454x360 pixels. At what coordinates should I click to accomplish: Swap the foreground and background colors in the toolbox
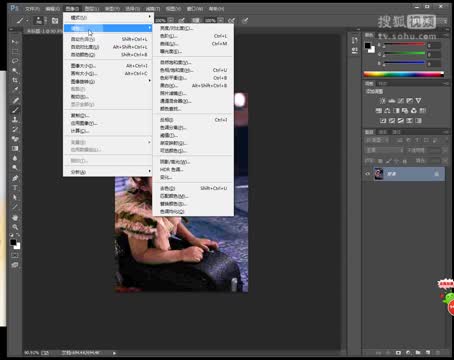(18, 235)
